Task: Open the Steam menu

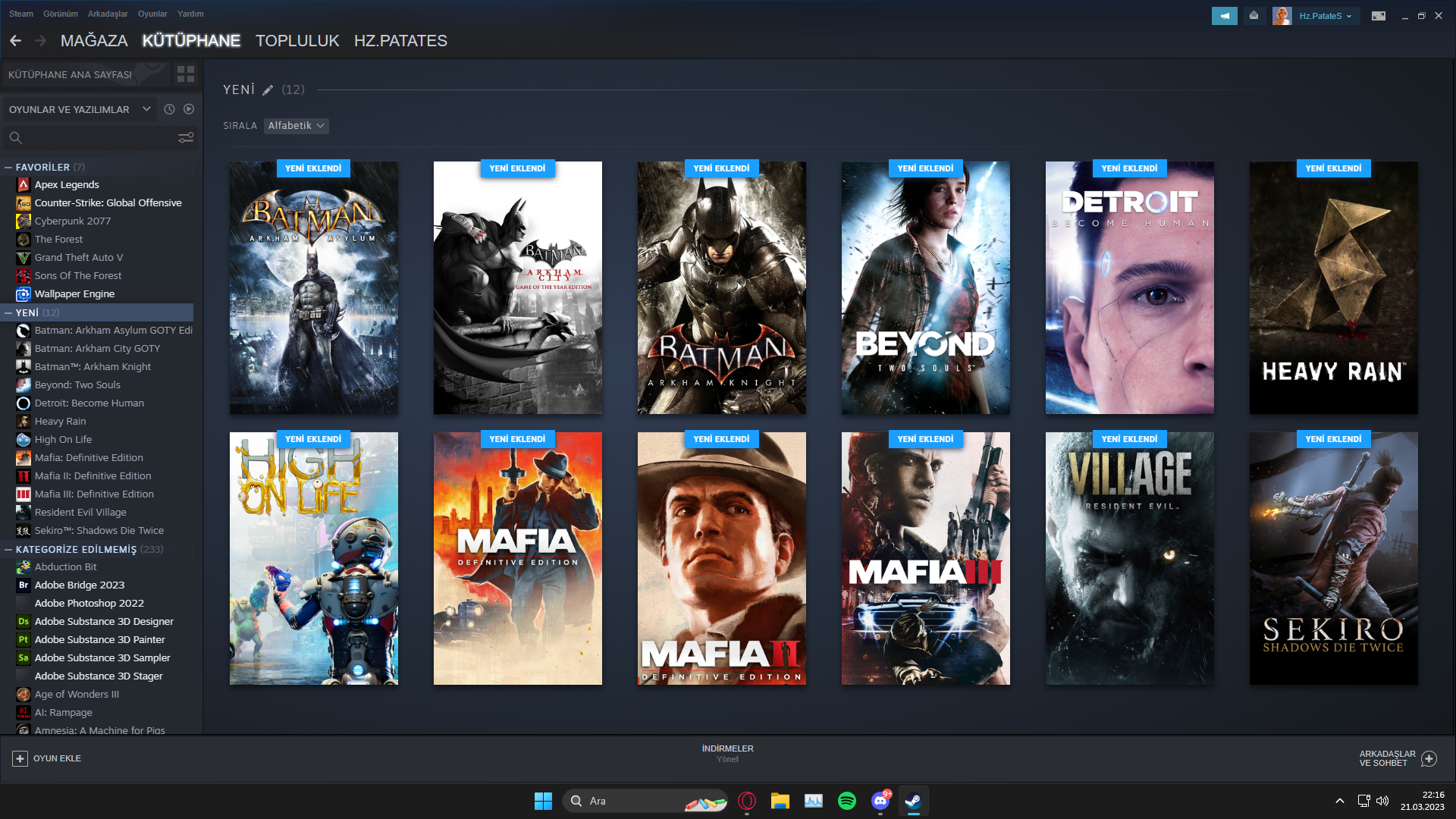Action: pyautogui.click(x=21, y=14)
